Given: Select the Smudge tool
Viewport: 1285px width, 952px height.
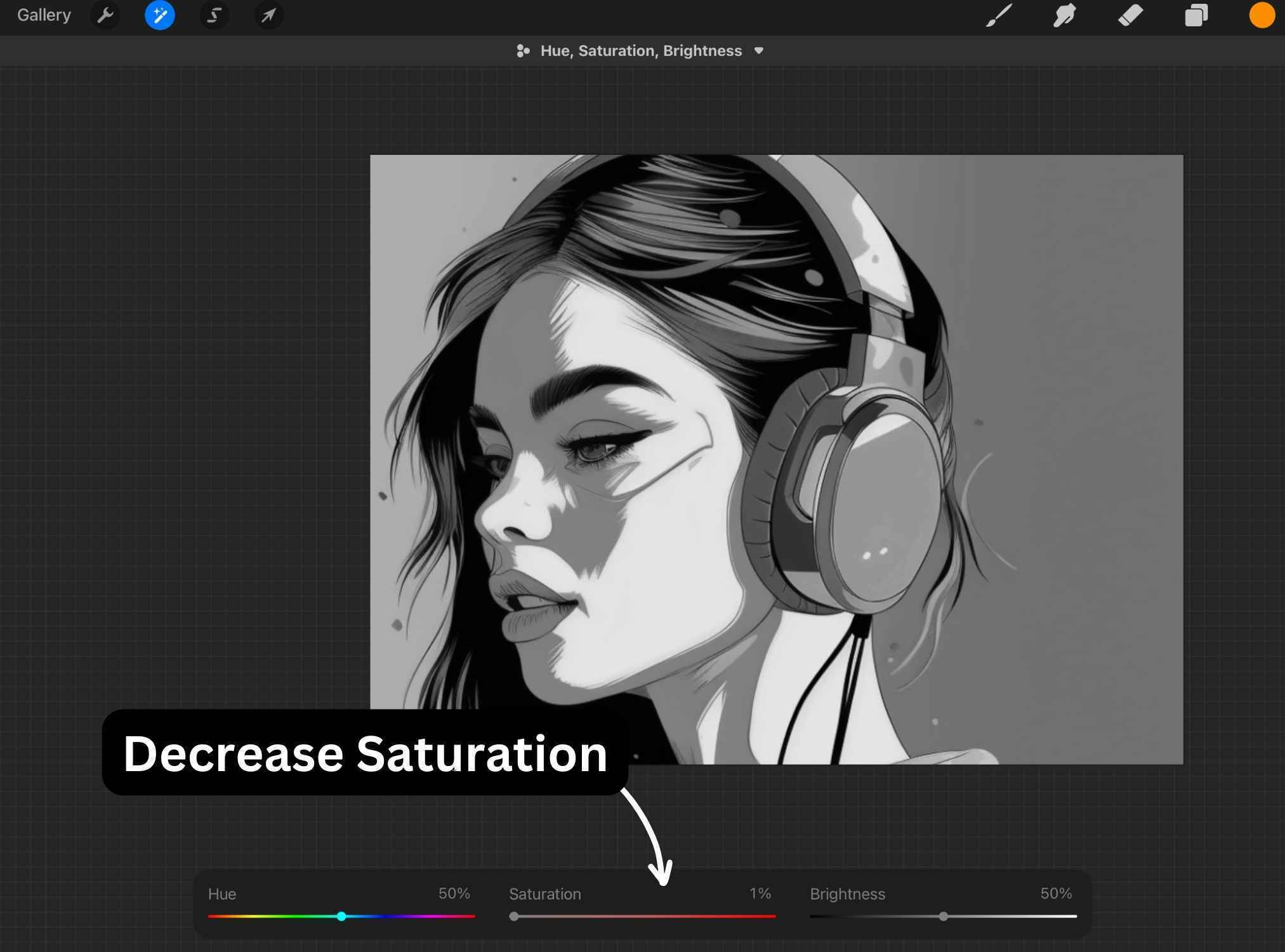Looking at the screenshot, I should pyautogui.click(x=1064, y=15).
